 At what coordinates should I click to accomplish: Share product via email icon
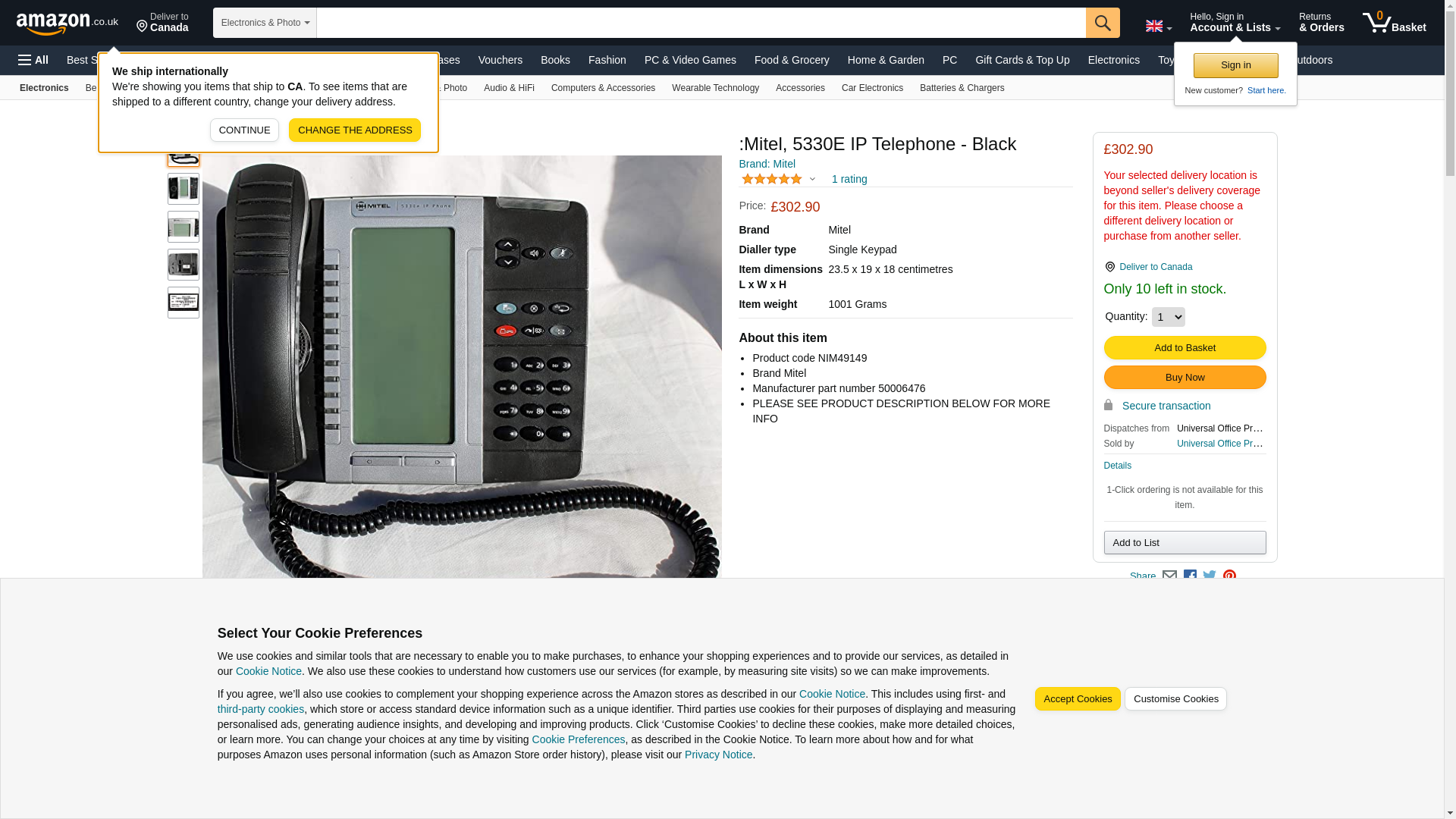[1169, 576]
